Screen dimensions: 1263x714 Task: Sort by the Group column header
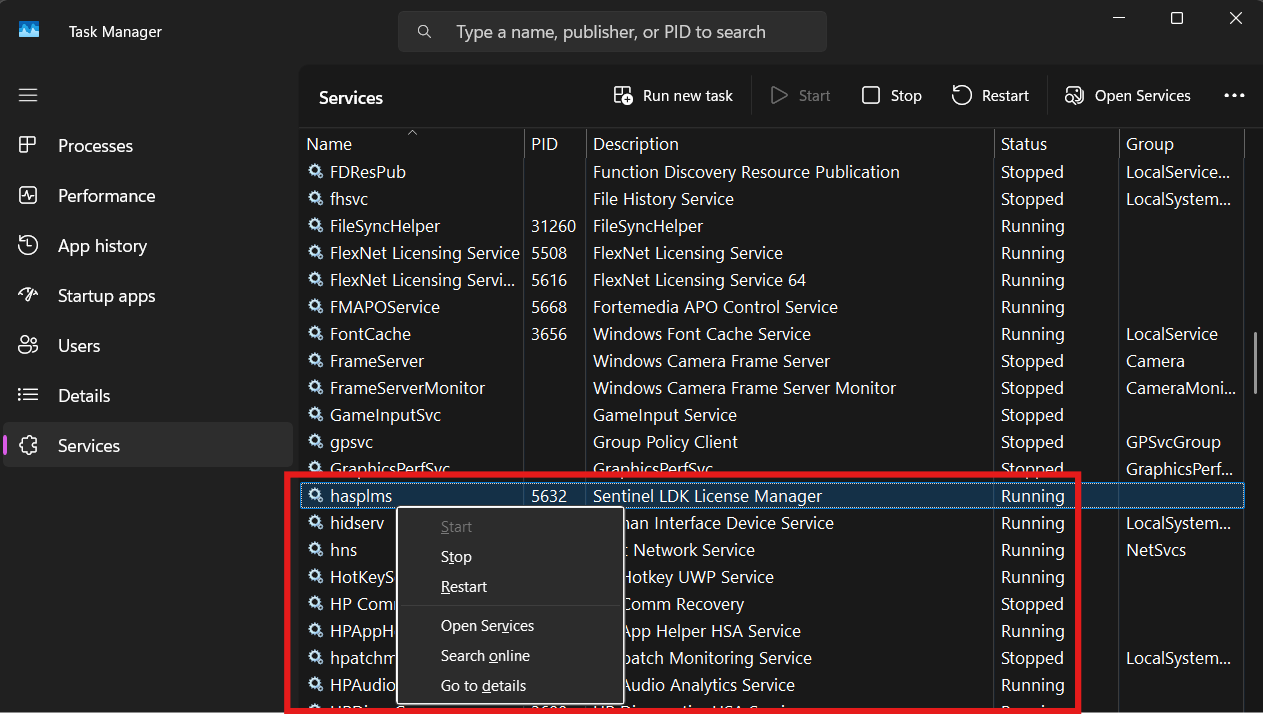1149,144
